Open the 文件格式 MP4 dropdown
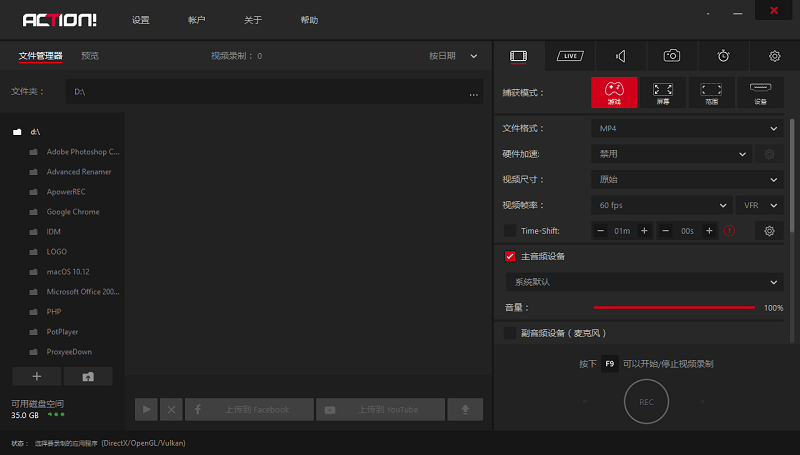The height and width of the screenshot is (455, 800). 686,128
